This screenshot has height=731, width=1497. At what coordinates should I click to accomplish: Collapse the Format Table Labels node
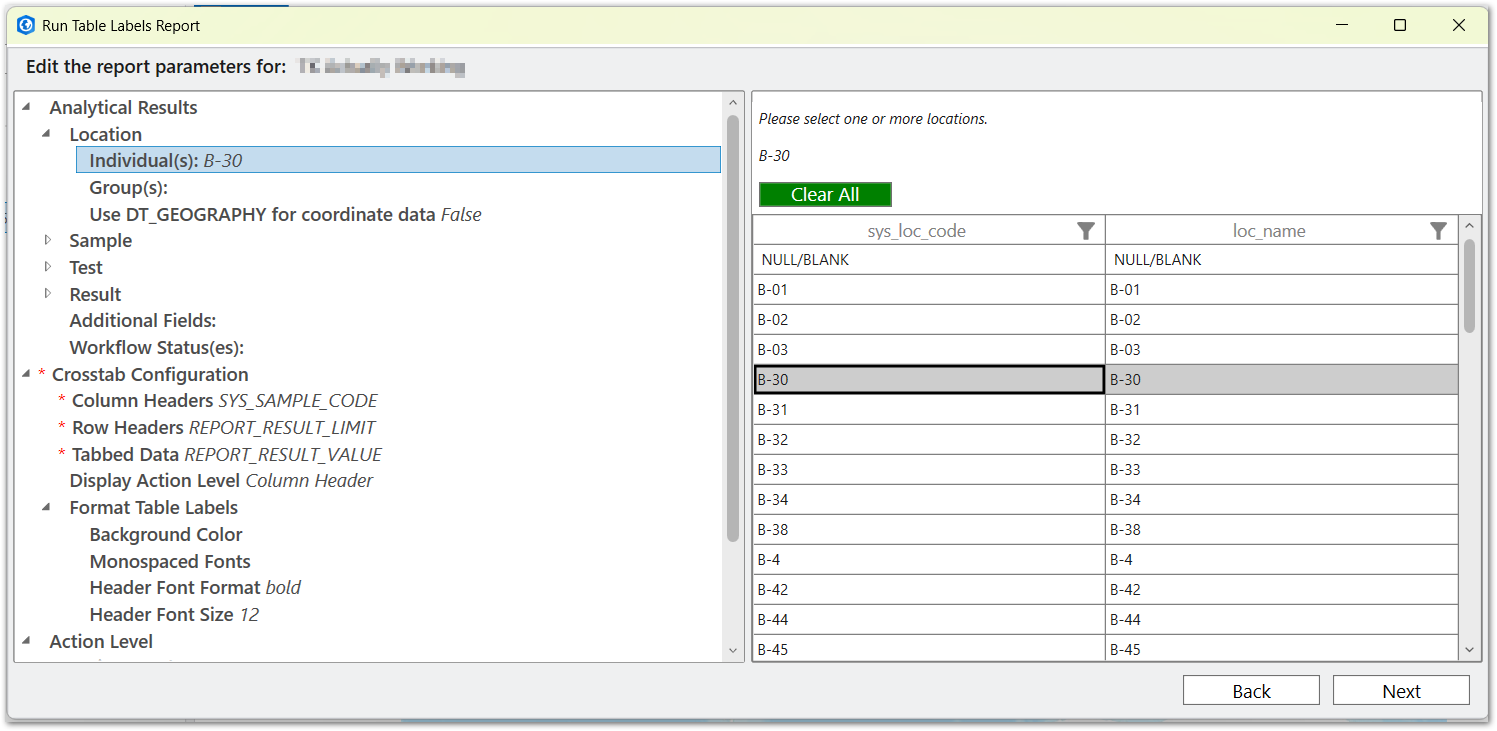pyautogui.click(x=46, y=507)
